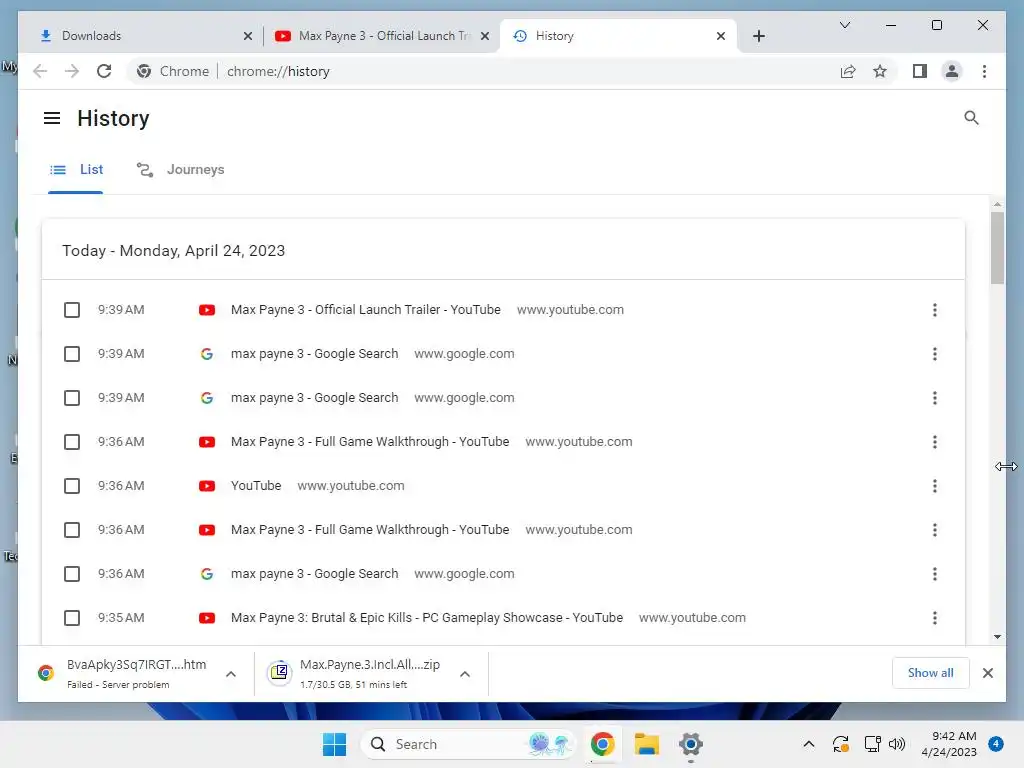Image resolution: width=1024 pixels, height=768 pixels.
Task: Click the search history magnifier icon
Action: (971, 118)
